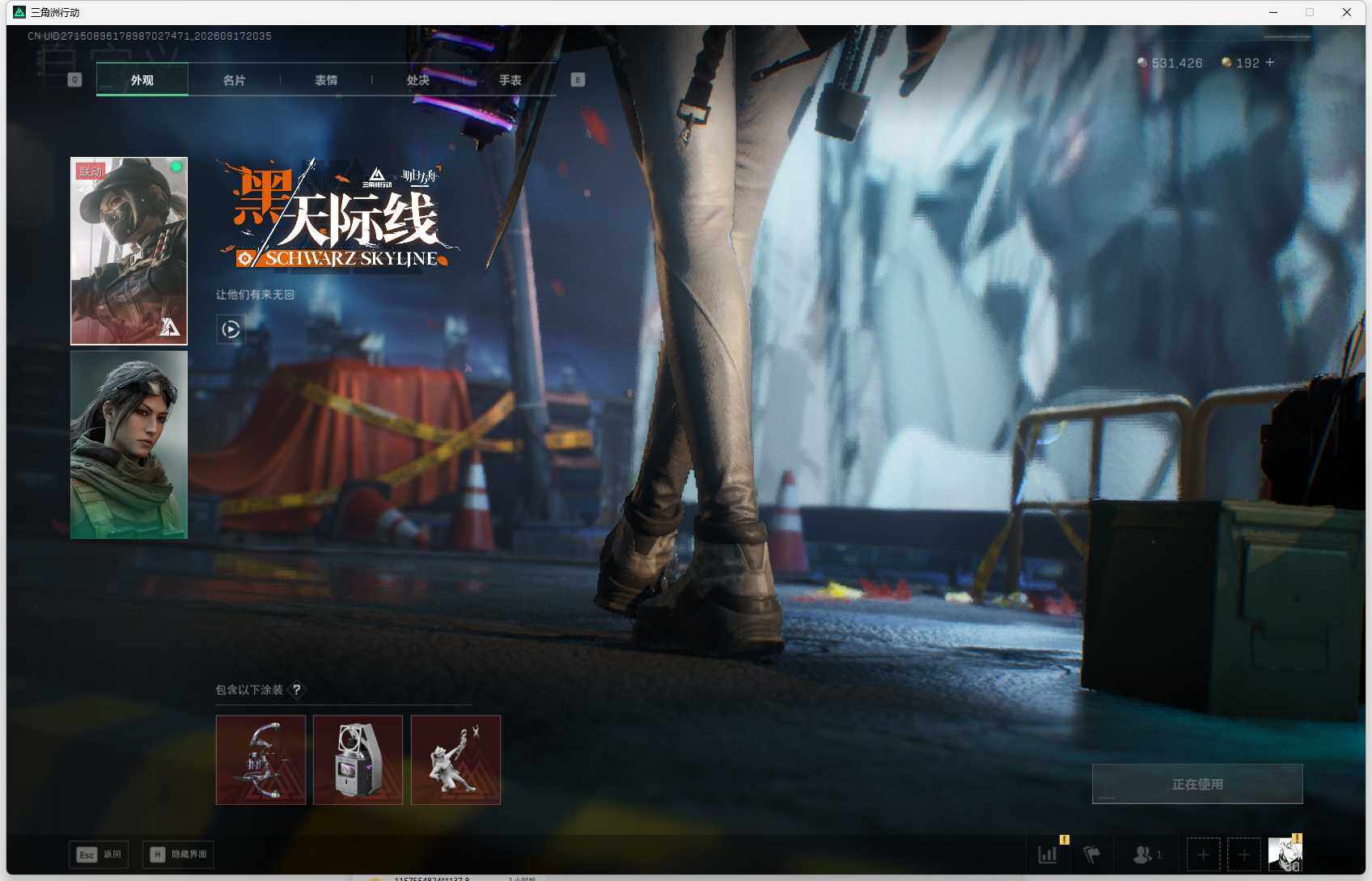
Task: Click the 531,426 silver currency balance
Action: coord(1170,63)
